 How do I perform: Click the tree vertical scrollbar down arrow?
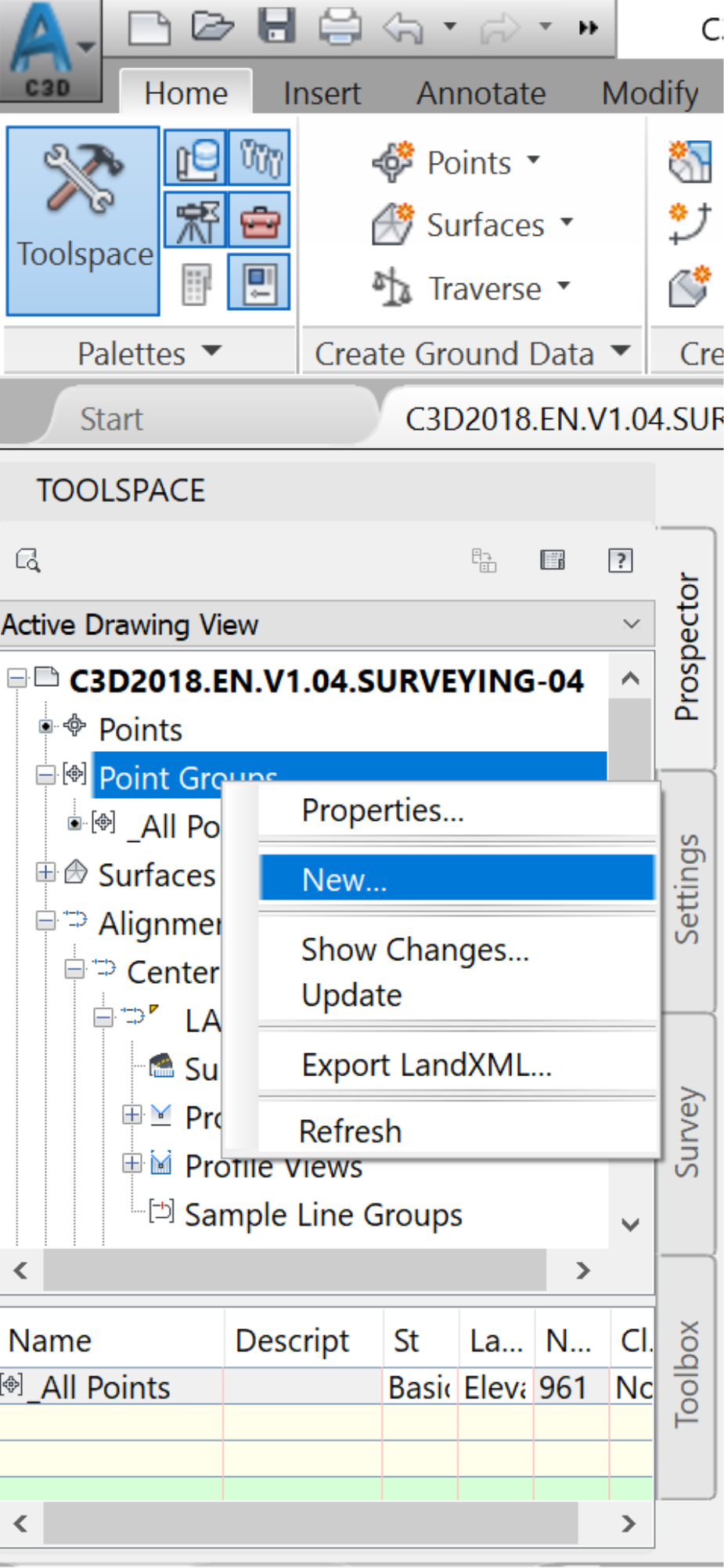coord(631,1224)
